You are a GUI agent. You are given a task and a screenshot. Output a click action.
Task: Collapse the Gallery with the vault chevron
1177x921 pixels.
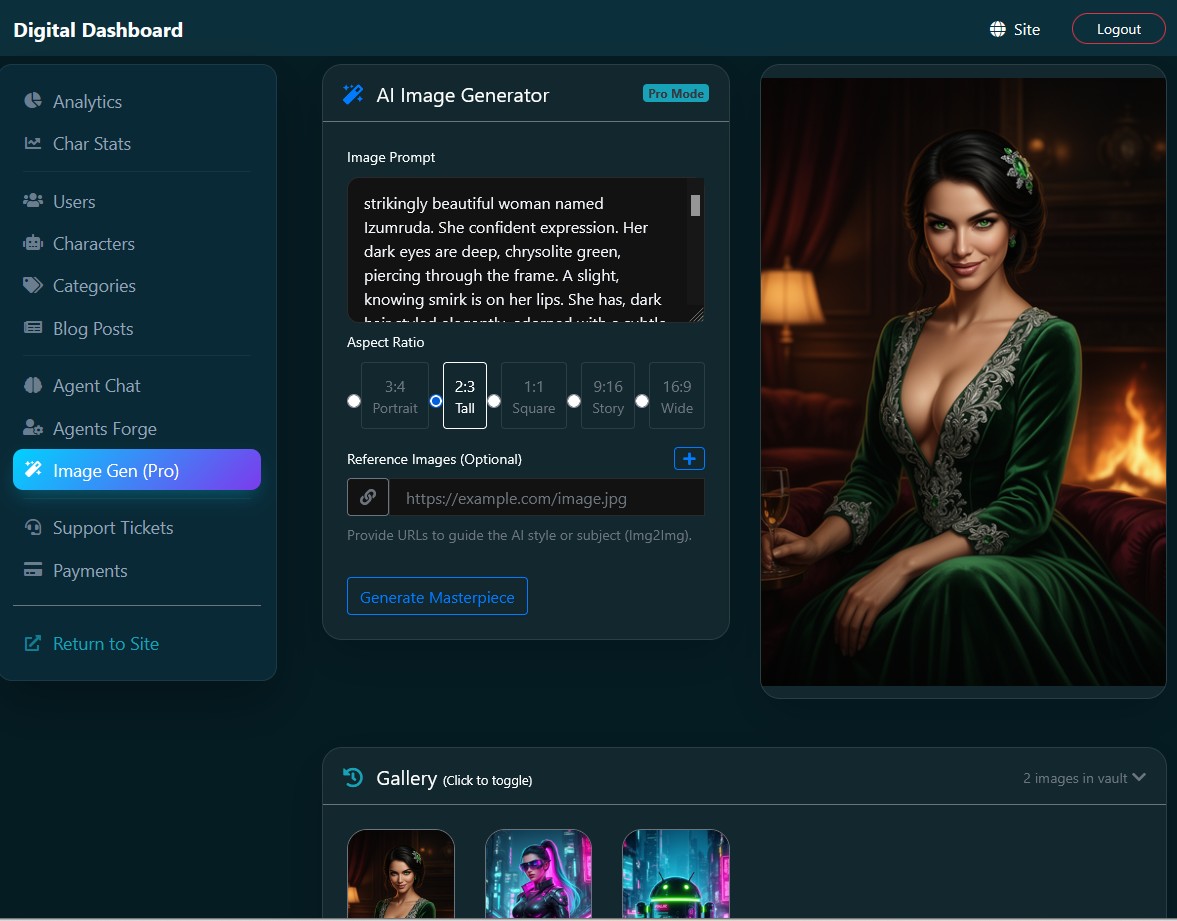click(x=1138, y=777)
